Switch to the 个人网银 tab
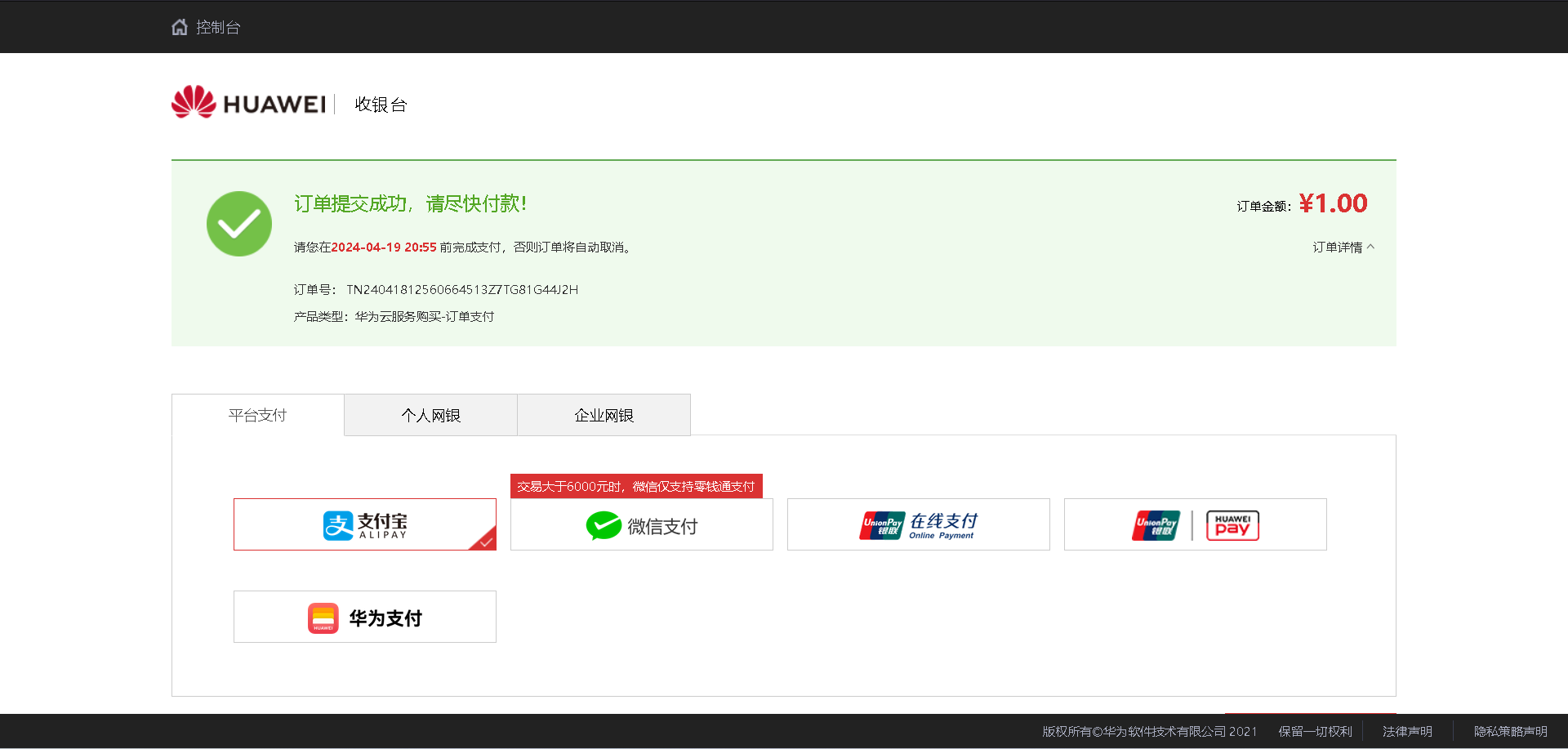Viewport: 1568px width, 749px height. click(430, 415)
